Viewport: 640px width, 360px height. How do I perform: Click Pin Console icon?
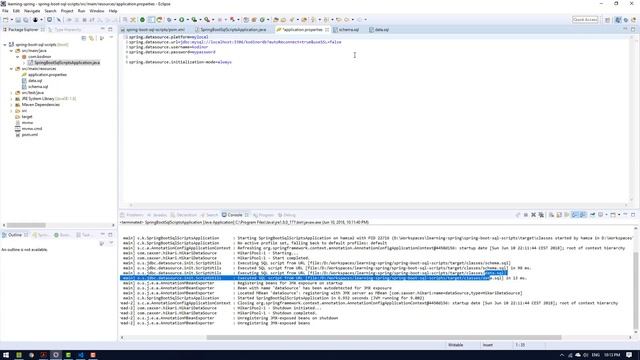[x=592, y=215]
